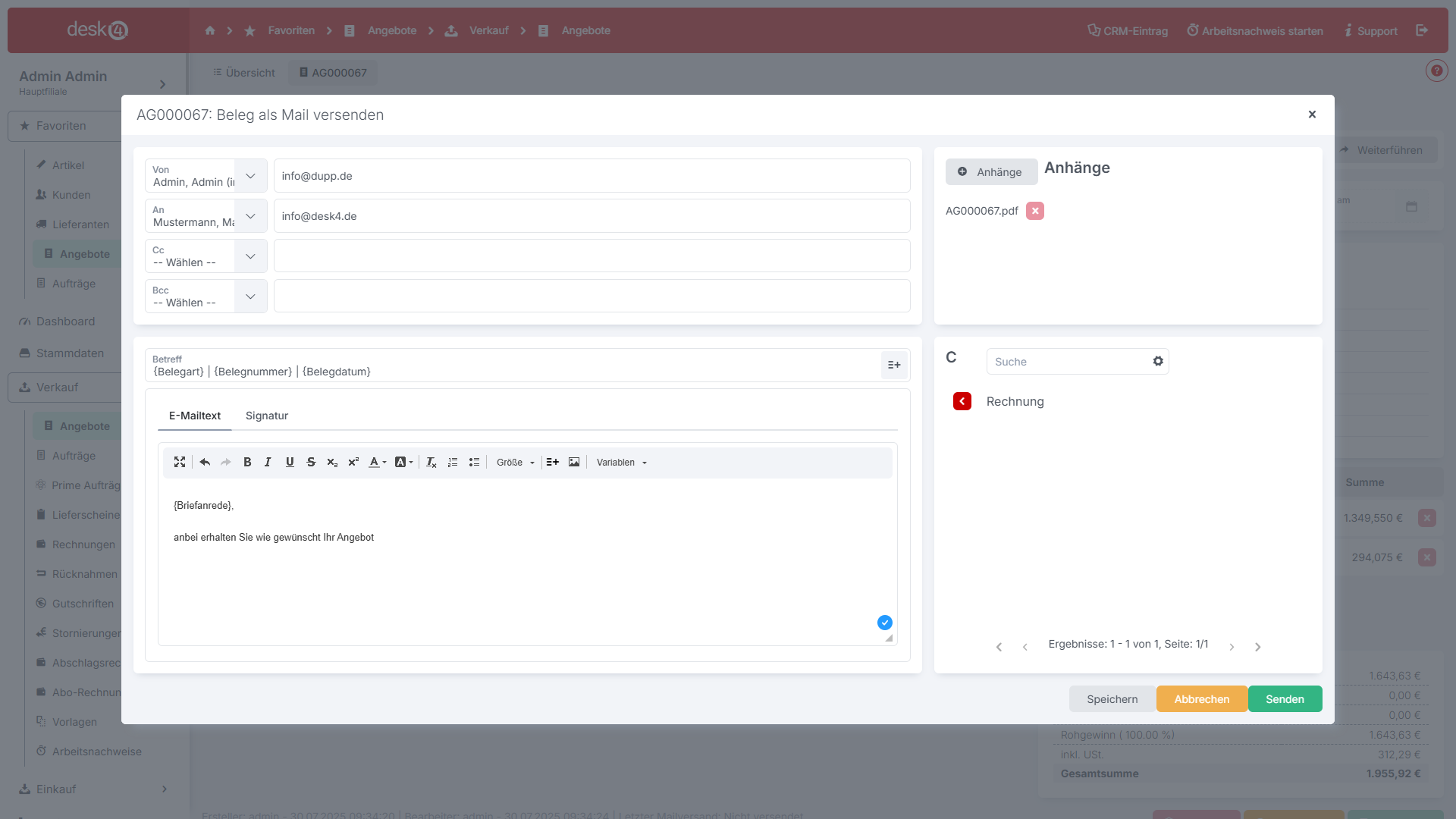
Task: Open the search settings gear icon
Action: click(x=1158, y=362)
